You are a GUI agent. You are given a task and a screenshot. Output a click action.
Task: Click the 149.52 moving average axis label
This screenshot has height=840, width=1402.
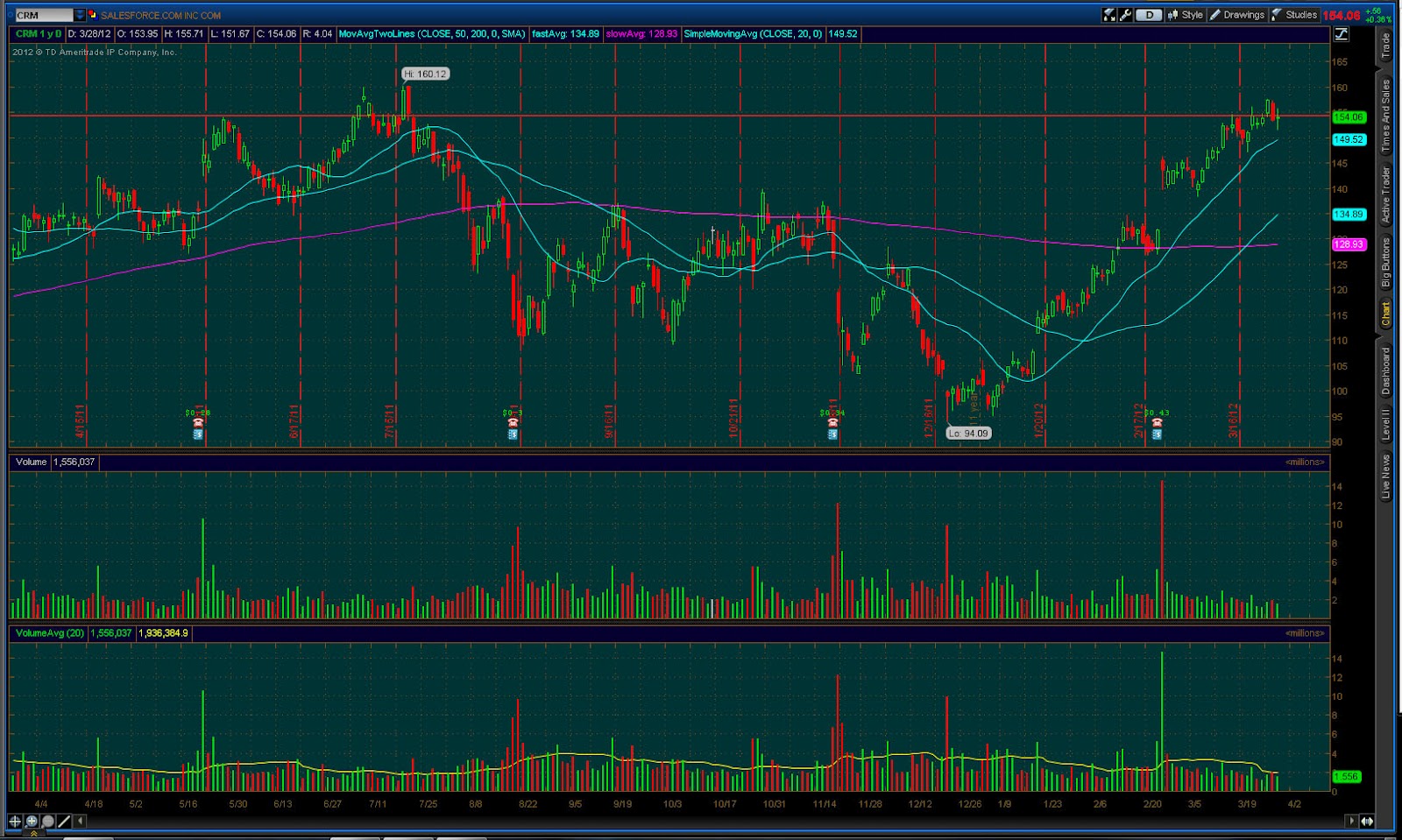(x=1349, y=139)
